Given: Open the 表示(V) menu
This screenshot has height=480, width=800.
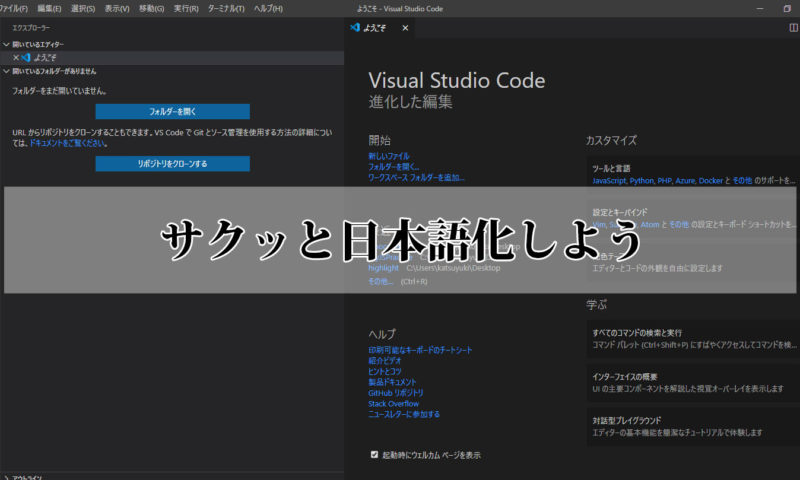Looking at the screenshot, I should (117, 9).
